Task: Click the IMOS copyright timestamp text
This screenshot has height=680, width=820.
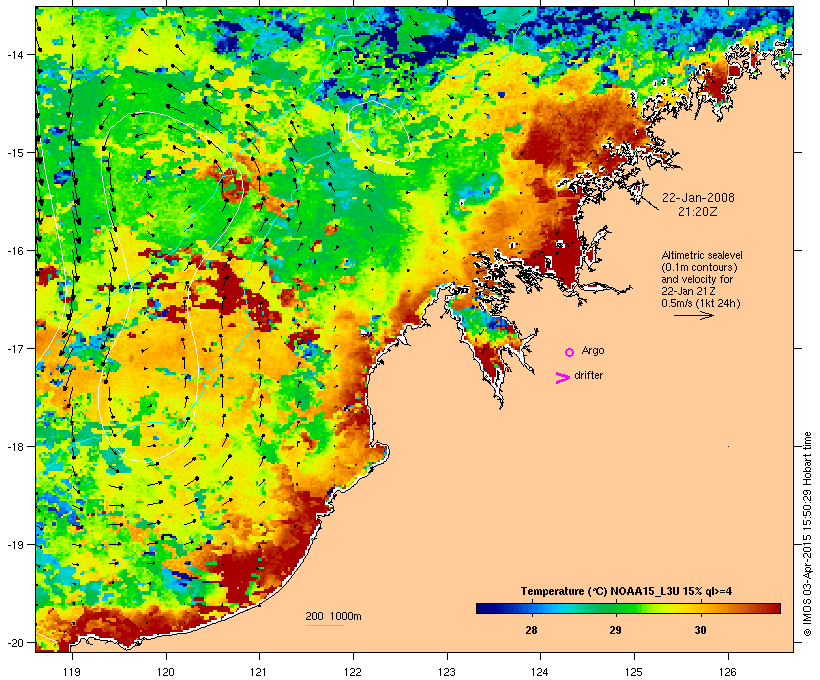Action: [807, 534]
